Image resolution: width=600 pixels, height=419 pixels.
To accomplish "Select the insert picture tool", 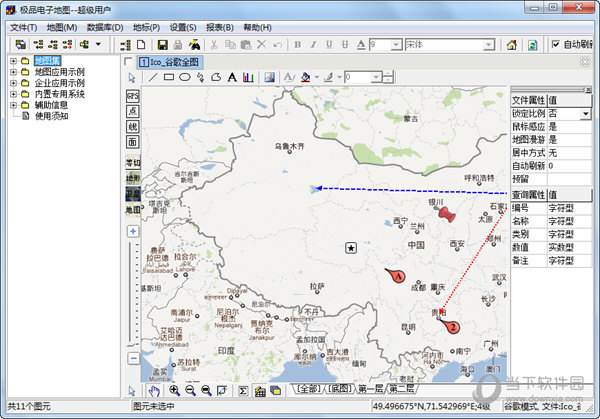I will click(x=269, y=77).
